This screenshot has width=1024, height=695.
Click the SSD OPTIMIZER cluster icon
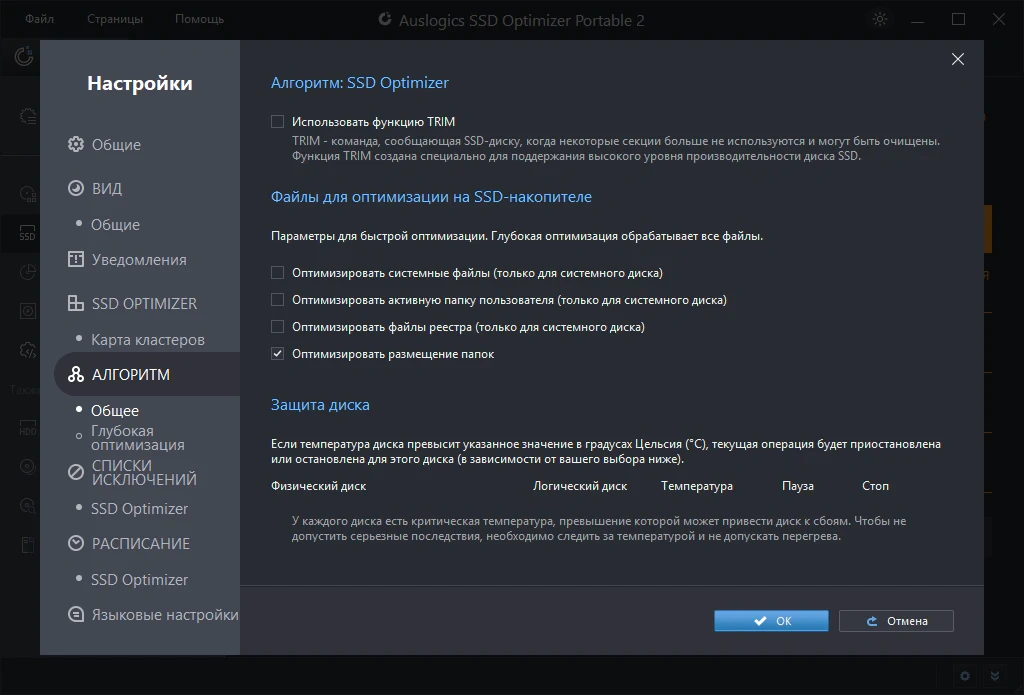point(76,303)
